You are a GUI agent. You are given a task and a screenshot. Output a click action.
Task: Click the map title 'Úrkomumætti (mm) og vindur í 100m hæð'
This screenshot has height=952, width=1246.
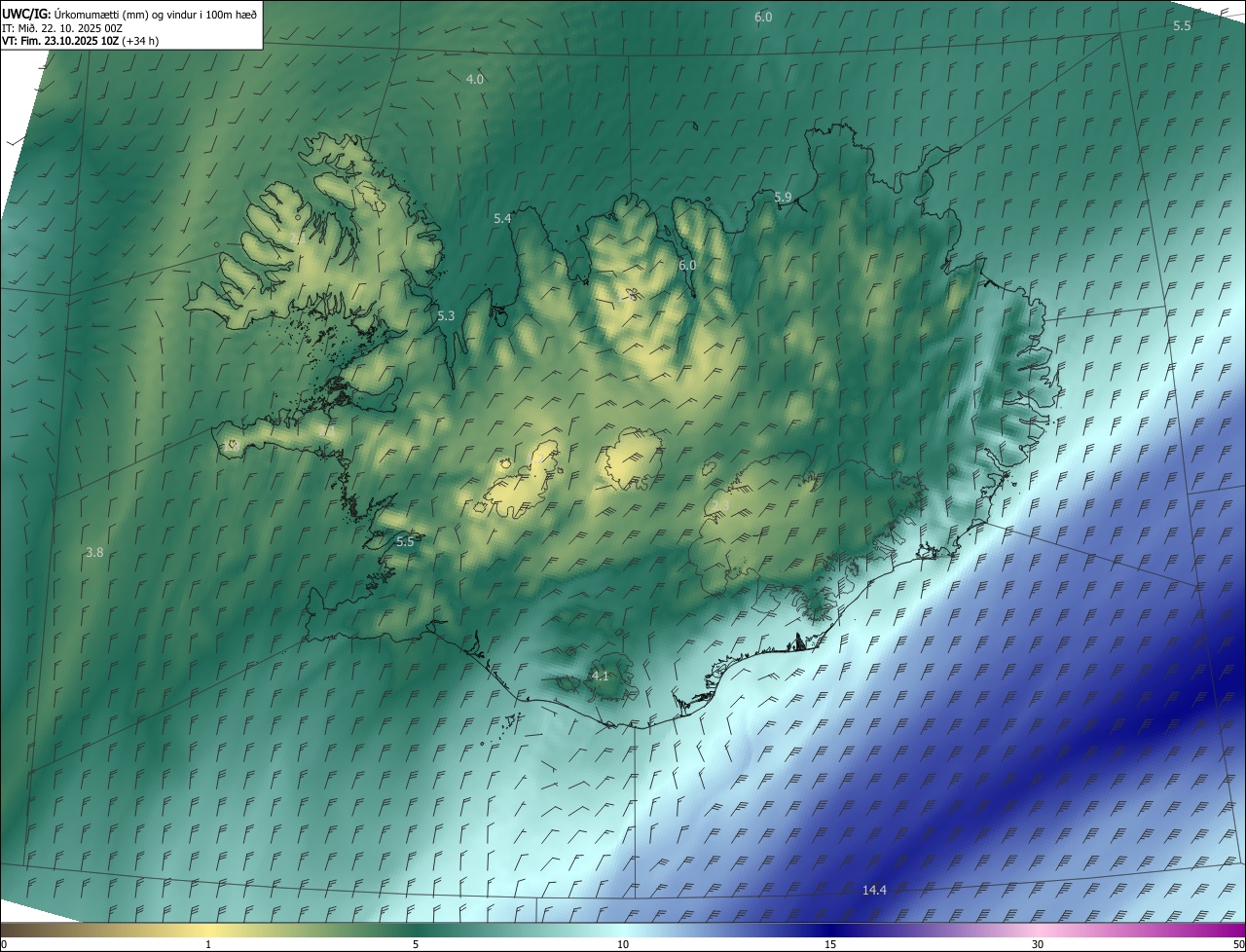click(156, 13)
